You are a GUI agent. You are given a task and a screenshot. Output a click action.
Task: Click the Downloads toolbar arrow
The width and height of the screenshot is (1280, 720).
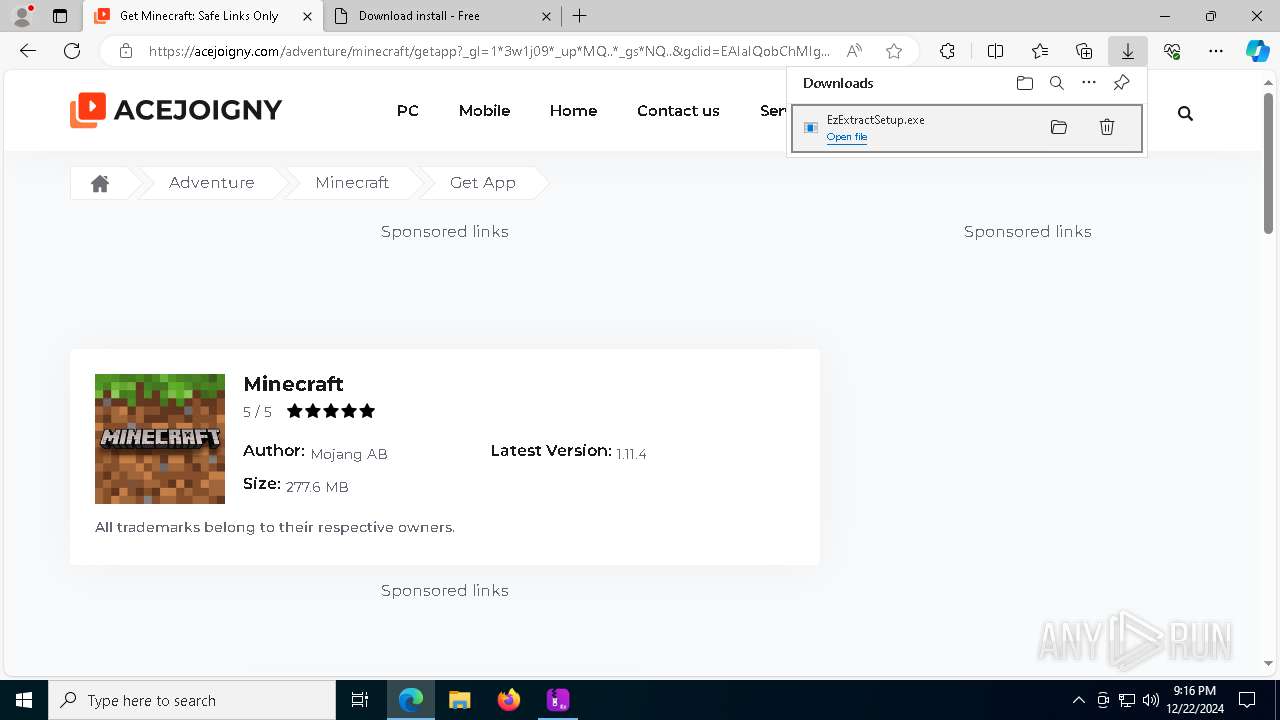click(x=1127, y=51)
